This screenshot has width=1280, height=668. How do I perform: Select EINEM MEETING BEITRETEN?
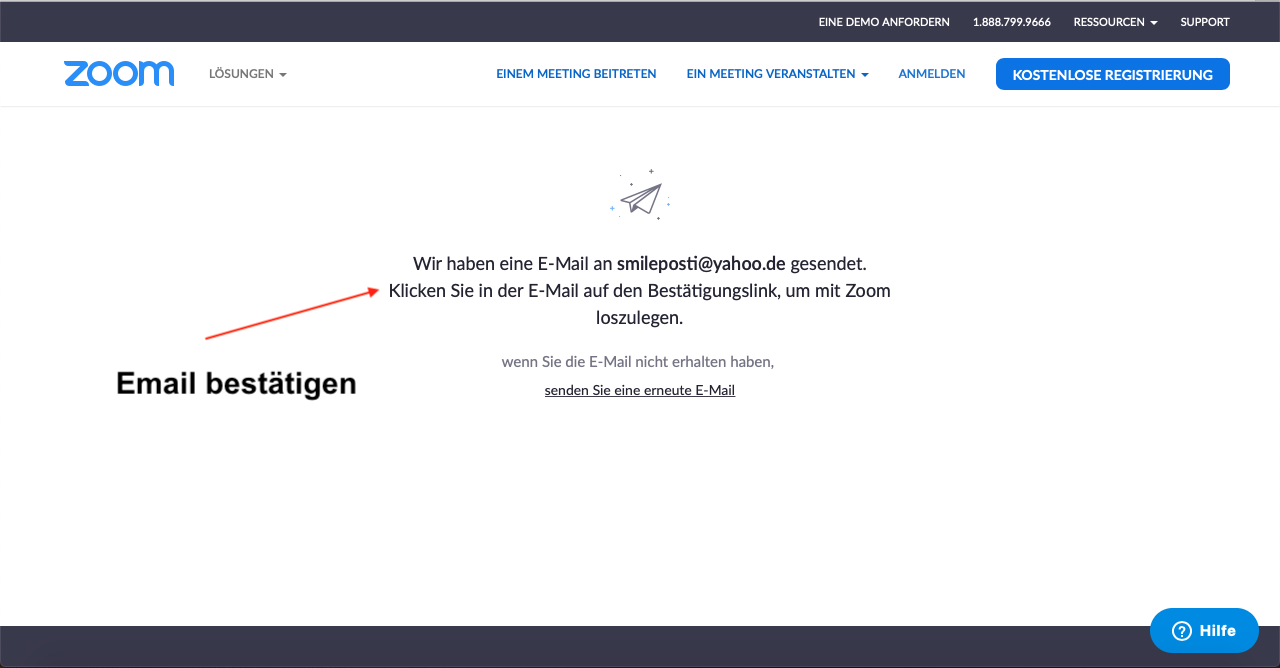(576, 74)
